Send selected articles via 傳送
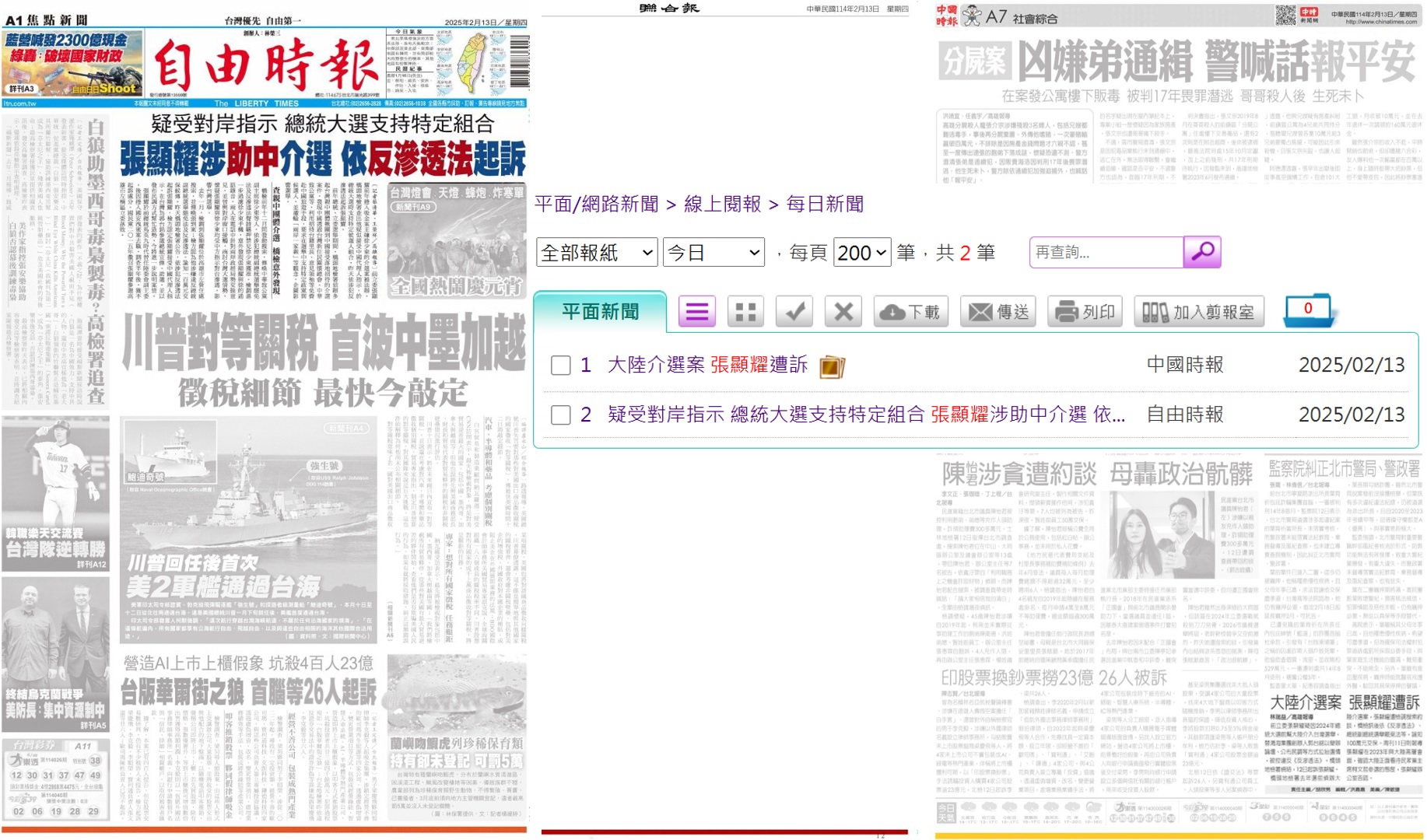 [x=997, y=312]
